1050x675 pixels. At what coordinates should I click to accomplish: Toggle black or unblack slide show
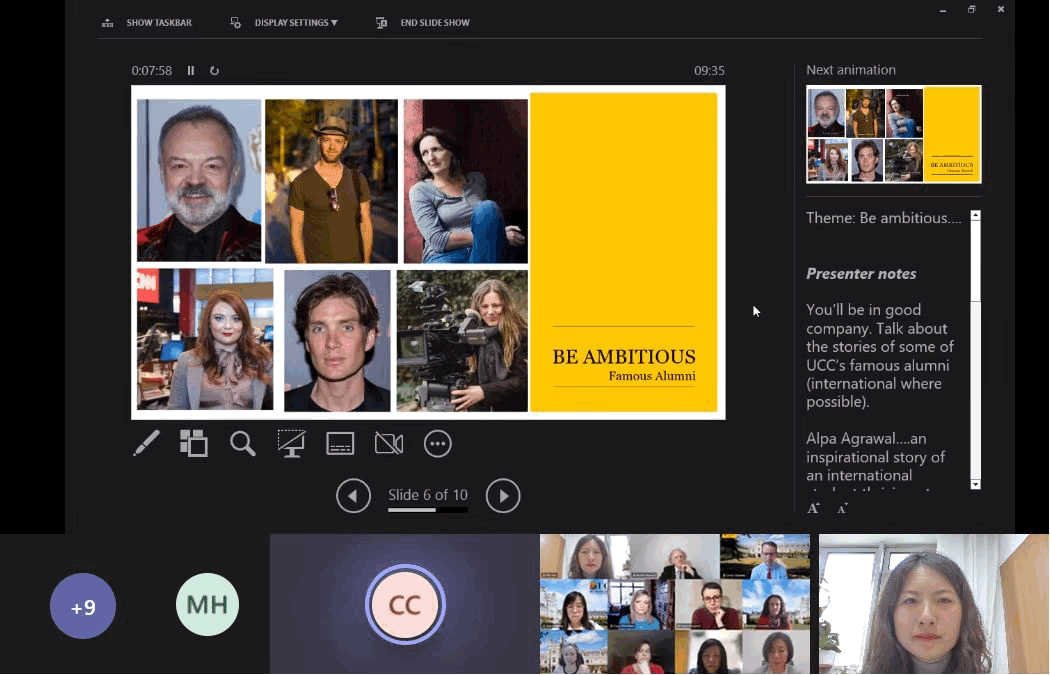(x=291, y=444)
